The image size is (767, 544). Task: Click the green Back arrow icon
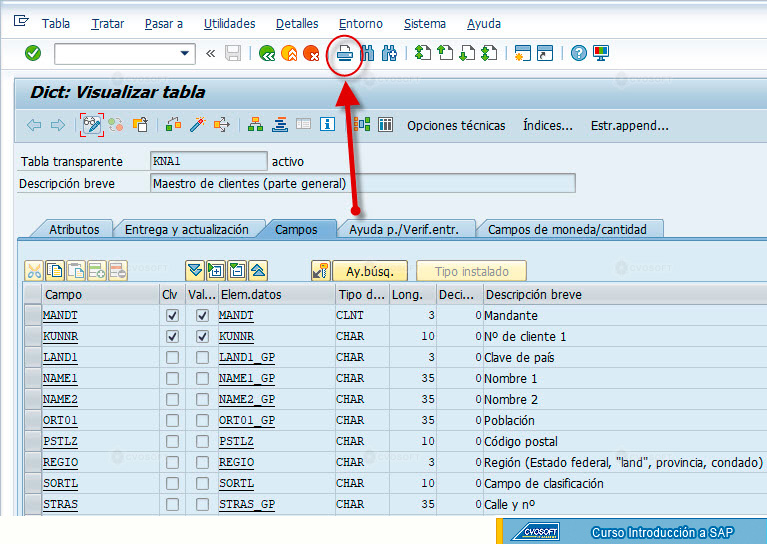coord(267,53)
